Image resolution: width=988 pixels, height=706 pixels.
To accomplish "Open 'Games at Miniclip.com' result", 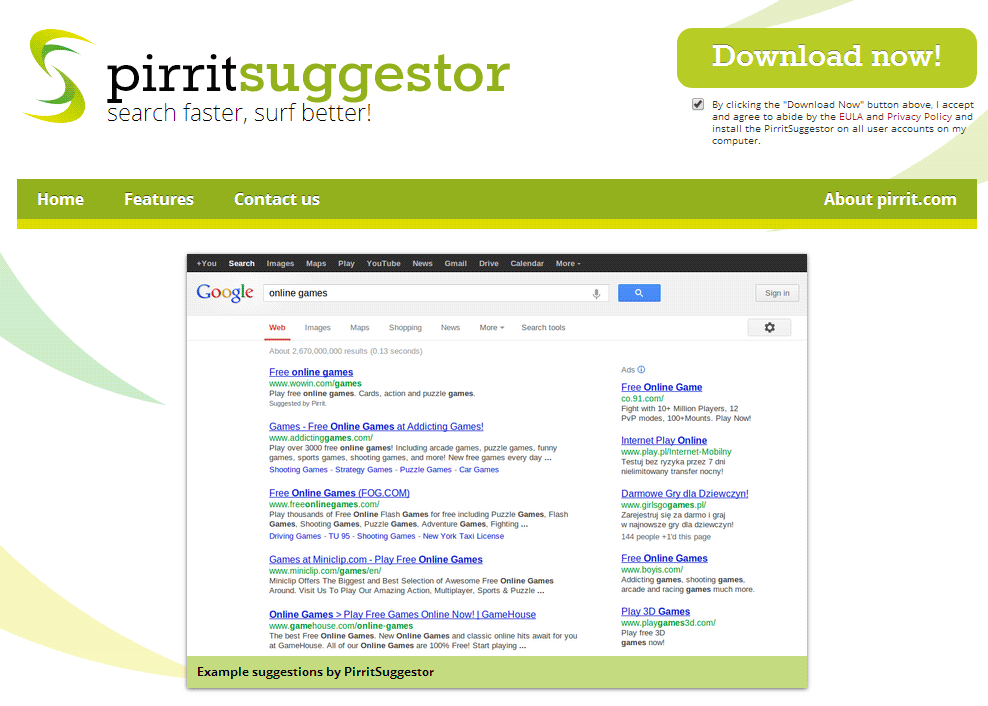I will point(376,560).
